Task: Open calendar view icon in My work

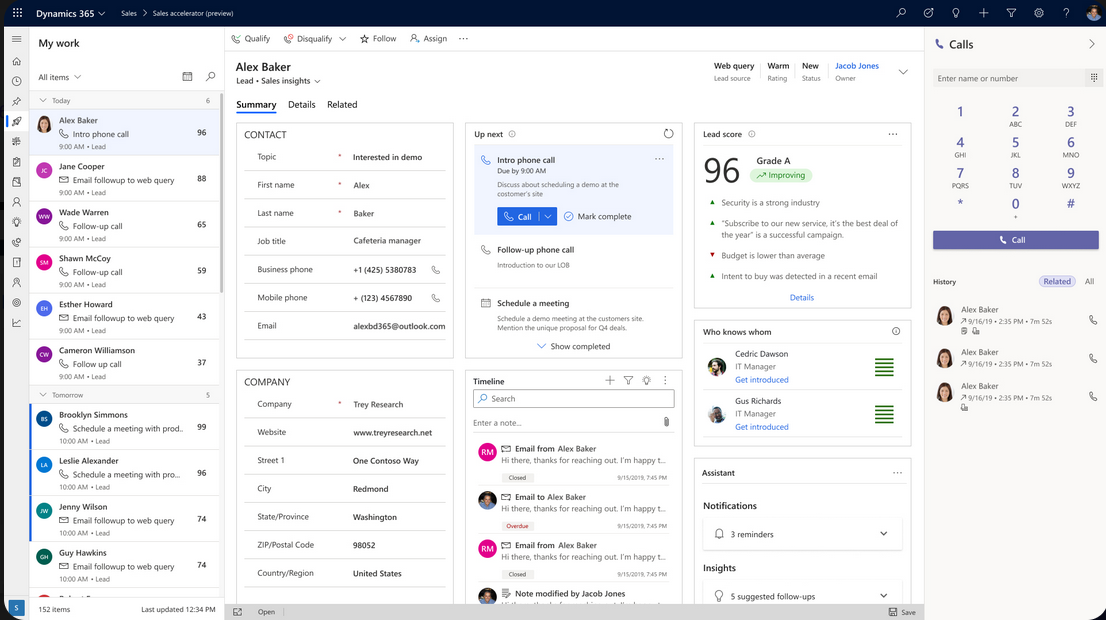Action: click(187, 77)
